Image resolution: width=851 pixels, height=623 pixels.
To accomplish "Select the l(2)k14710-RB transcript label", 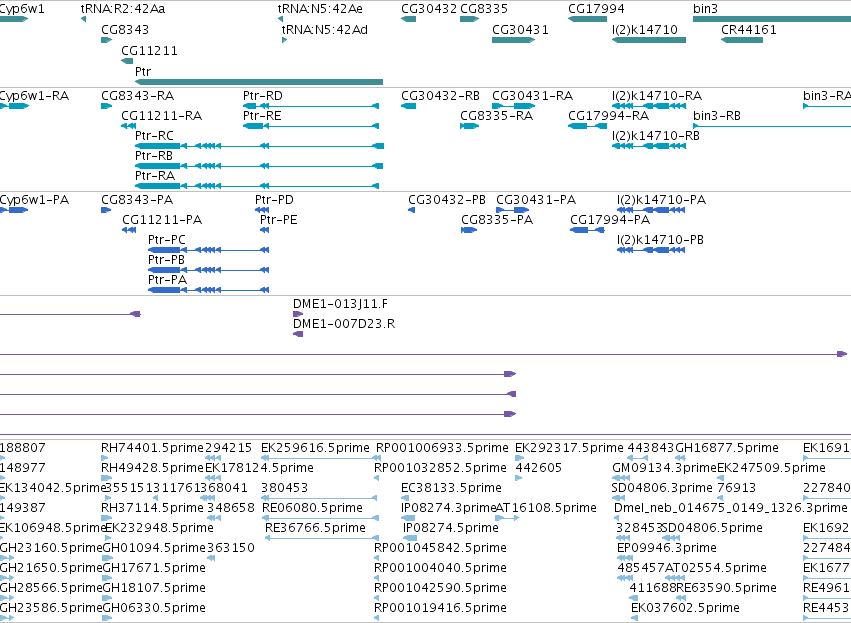I will 656,136.
